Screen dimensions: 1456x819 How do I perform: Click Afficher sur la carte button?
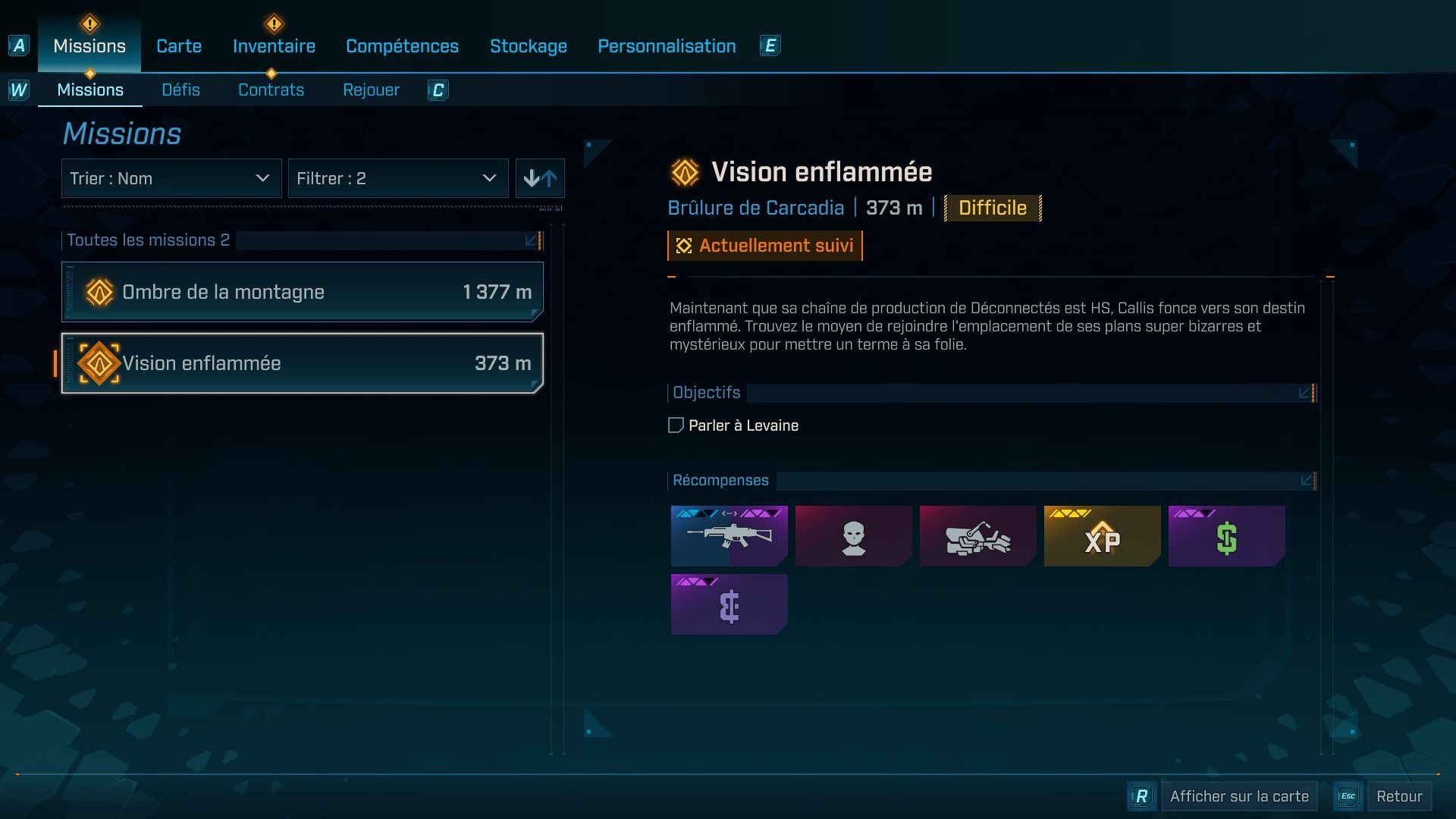click(1239, 796)
